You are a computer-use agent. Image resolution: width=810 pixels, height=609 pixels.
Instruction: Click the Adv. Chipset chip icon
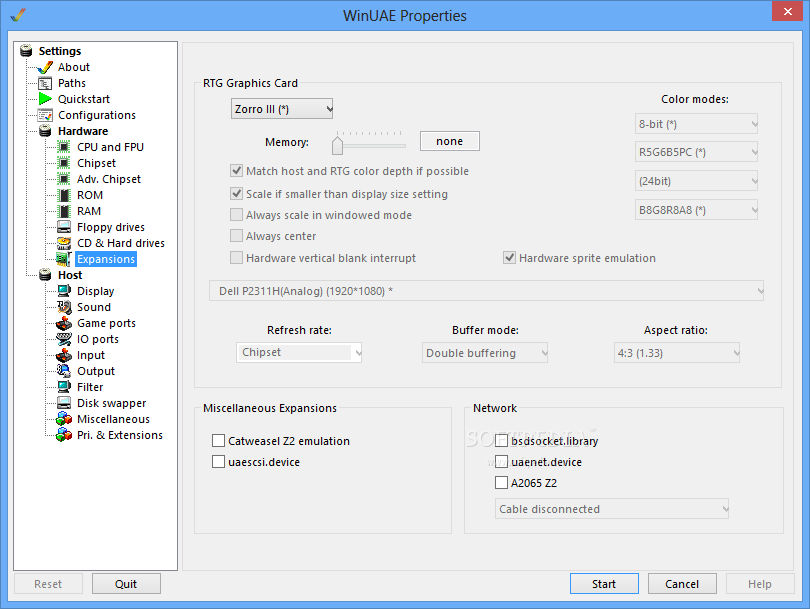64,179
